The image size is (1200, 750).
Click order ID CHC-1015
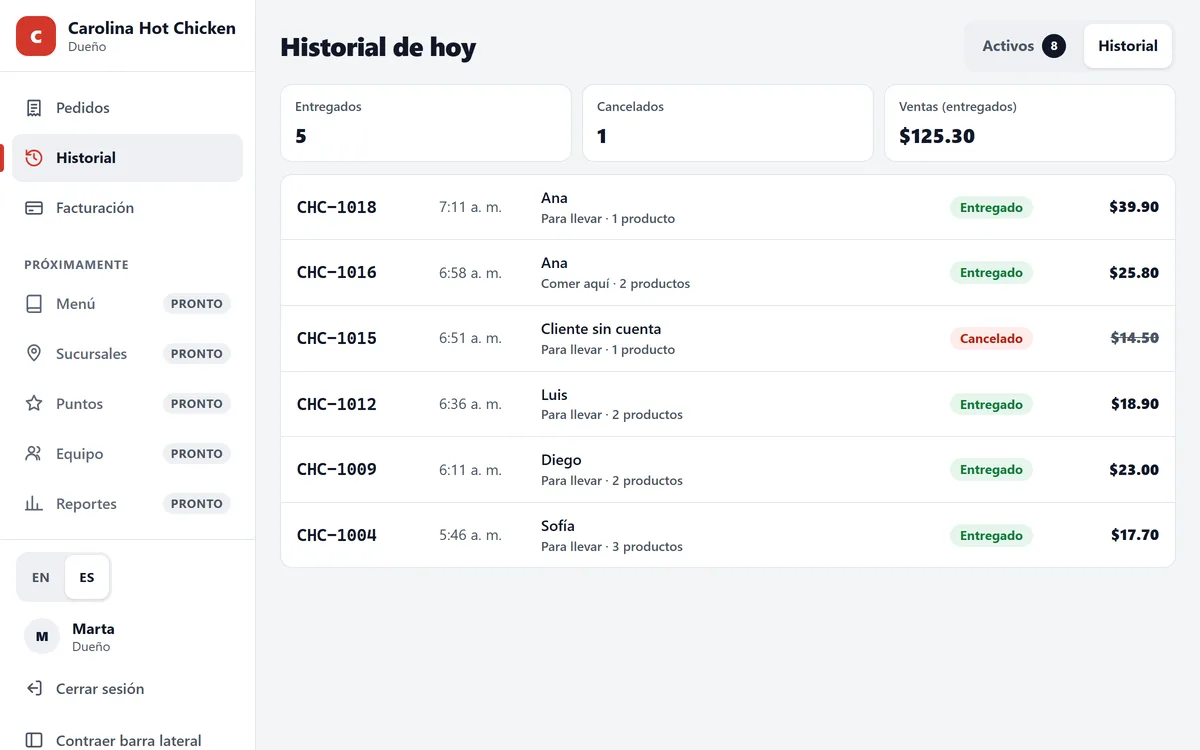(337, 339)
